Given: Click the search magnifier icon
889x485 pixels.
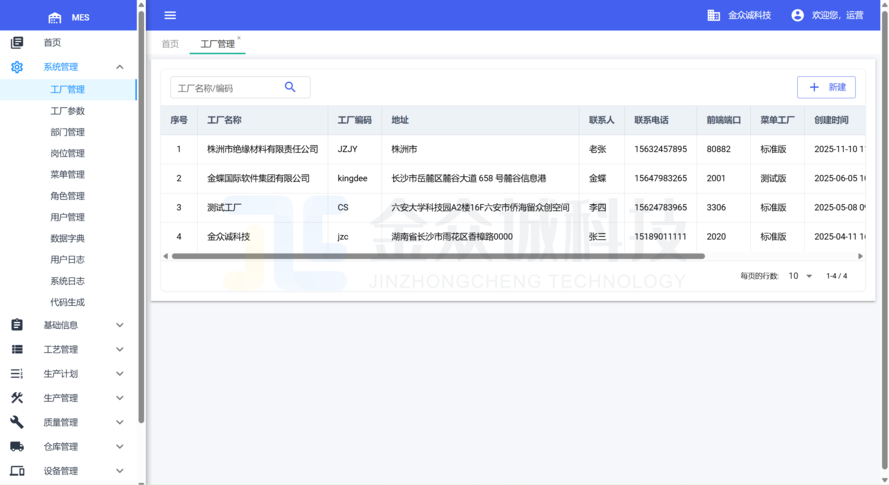Looking at the screenshot, I should click(x=290, y=87).
